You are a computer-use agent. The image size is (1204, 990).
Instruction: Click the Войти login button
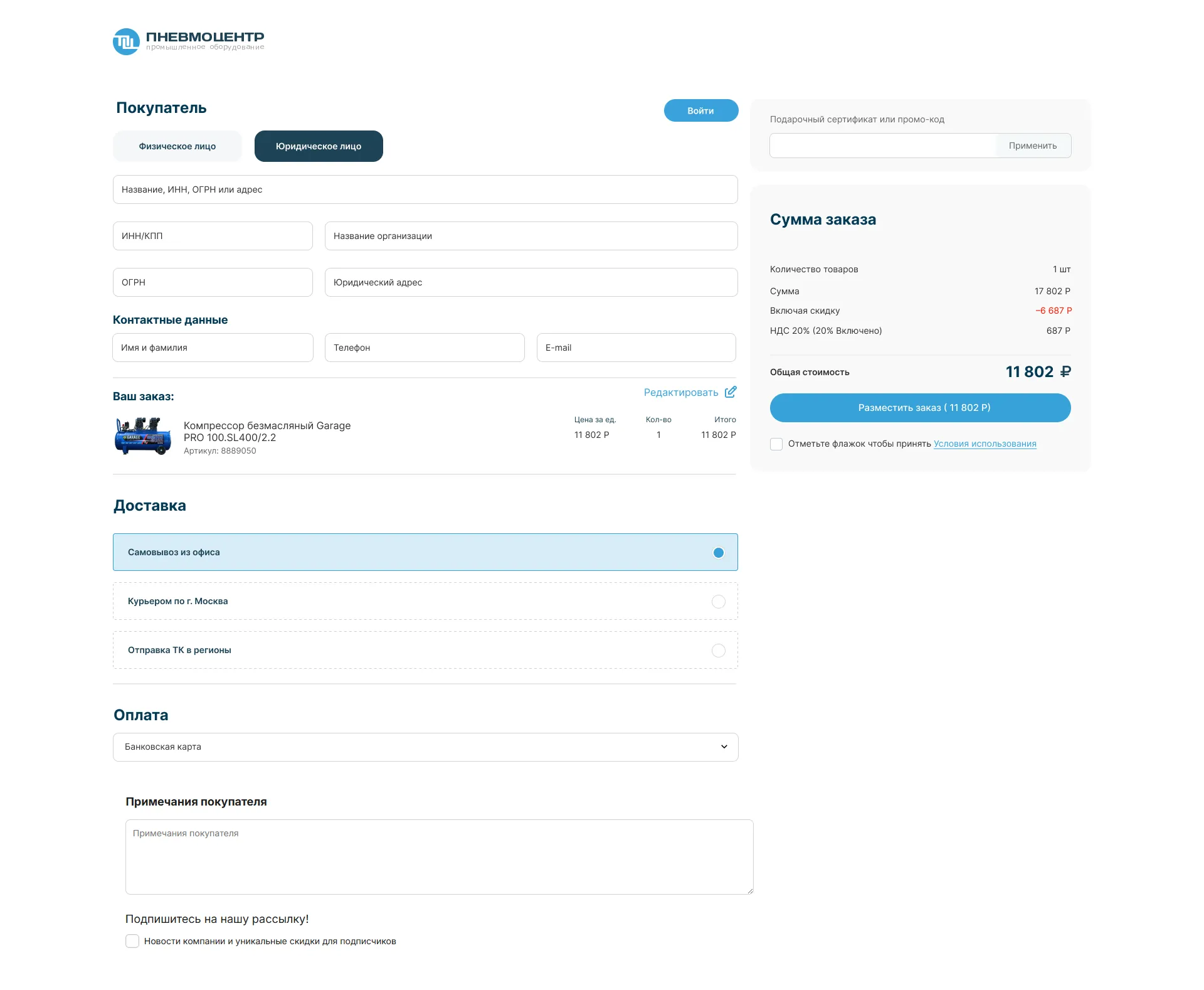701,110
